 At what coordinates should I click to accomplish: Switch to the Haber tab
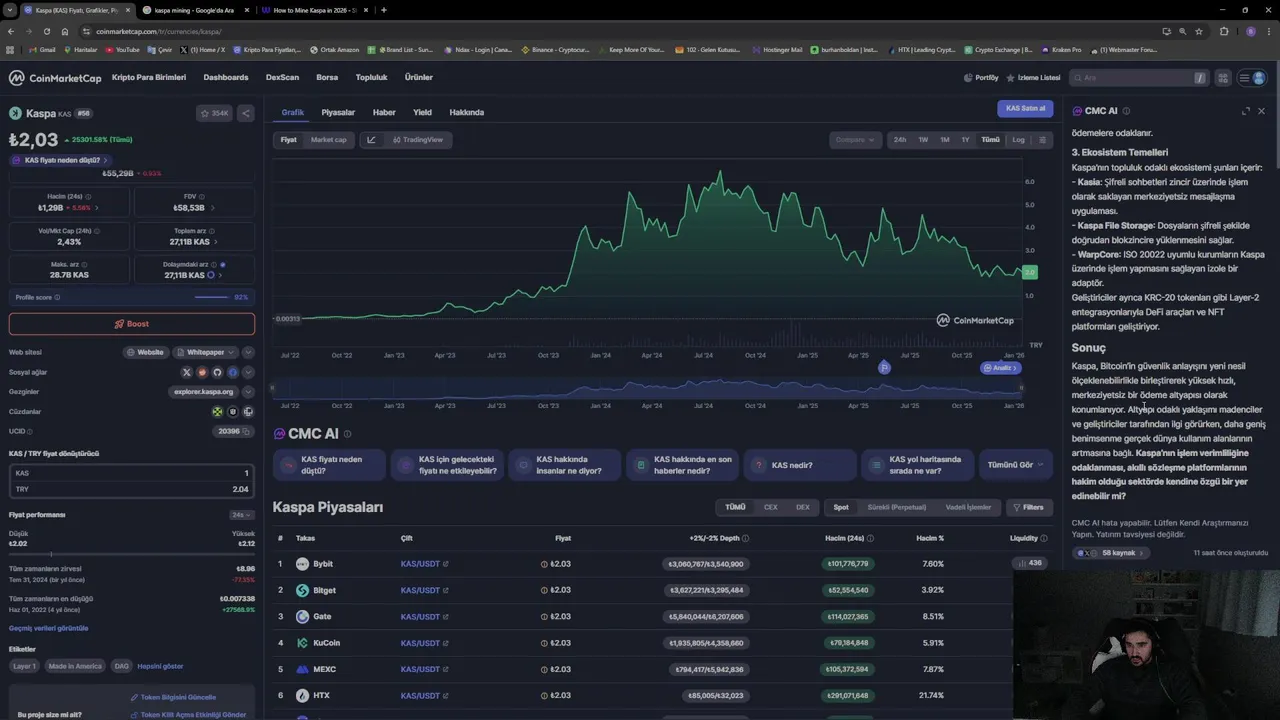(x=384, y=112)
